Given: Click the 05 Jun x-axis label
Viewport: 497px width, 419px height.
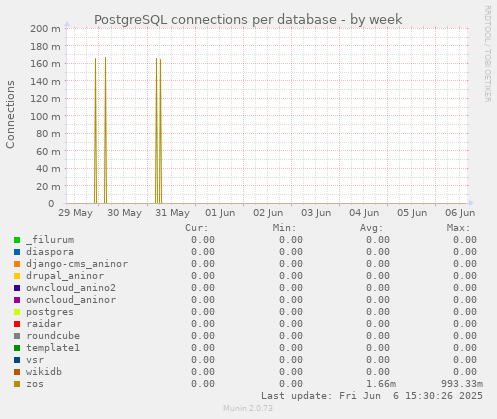Looking at the screenshot, I should 412,213.
